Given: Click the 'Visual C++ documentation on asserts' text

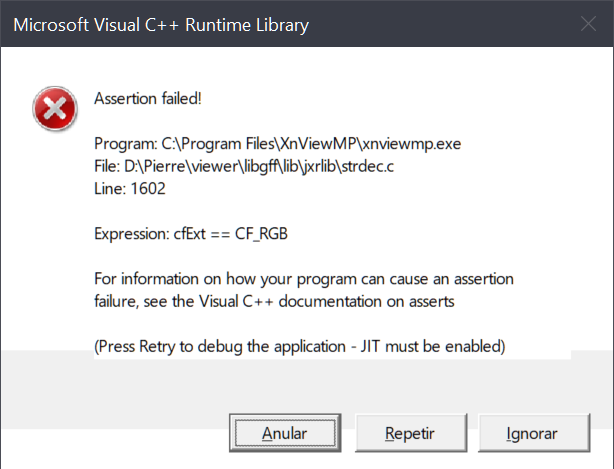Looking at the screenshot, I should tap(327, 301).
